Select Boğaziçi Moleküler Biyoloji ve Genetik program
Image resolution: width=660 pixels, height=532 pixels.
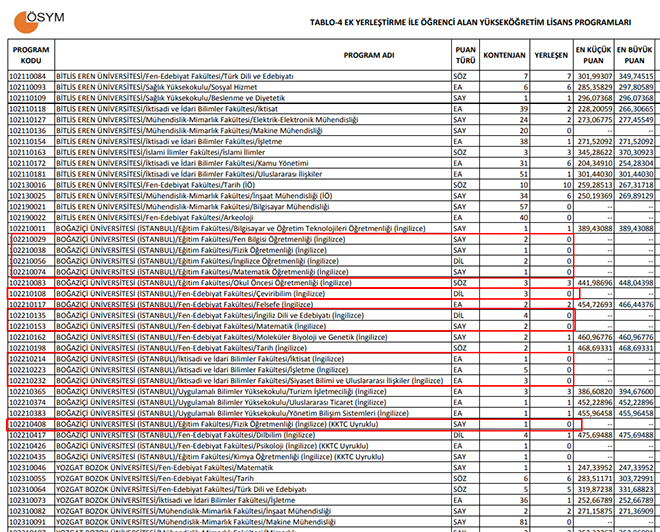point(221,337)
